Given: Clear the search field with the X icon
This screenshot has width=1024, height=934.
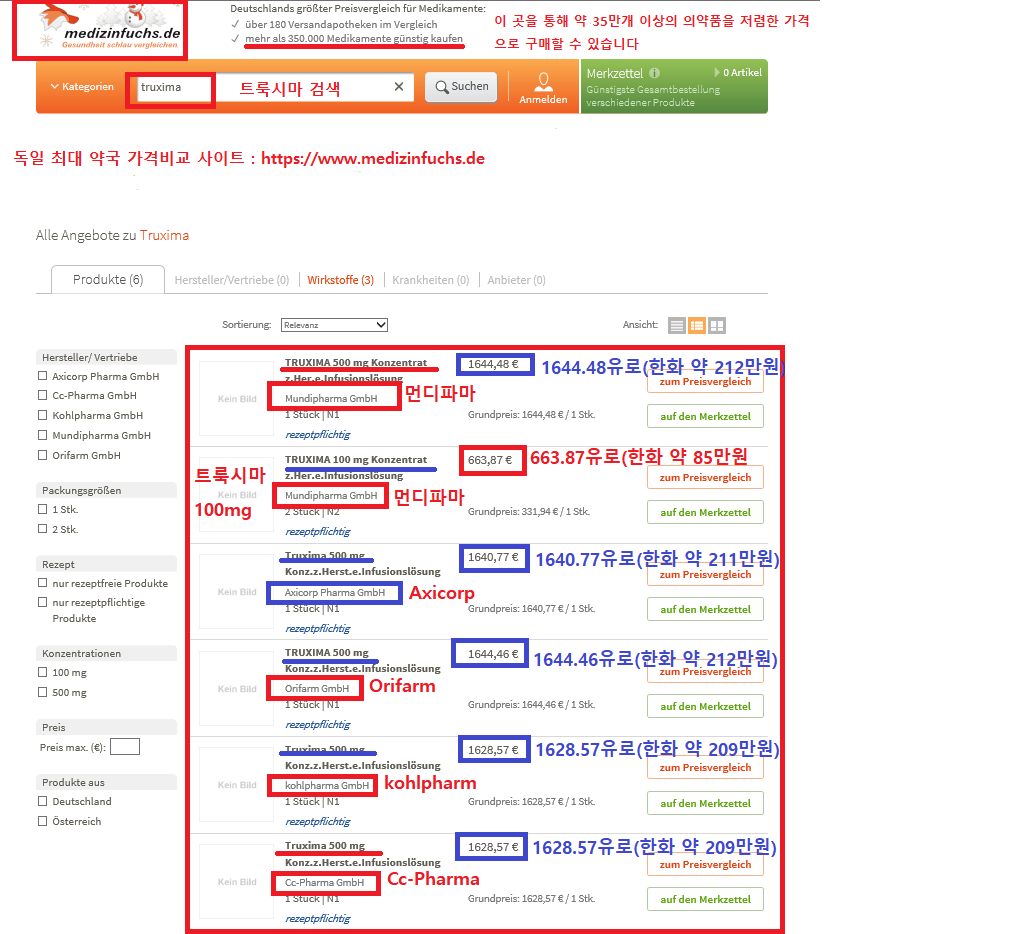Looking at the screenshot, I should [x=399, y=87].
